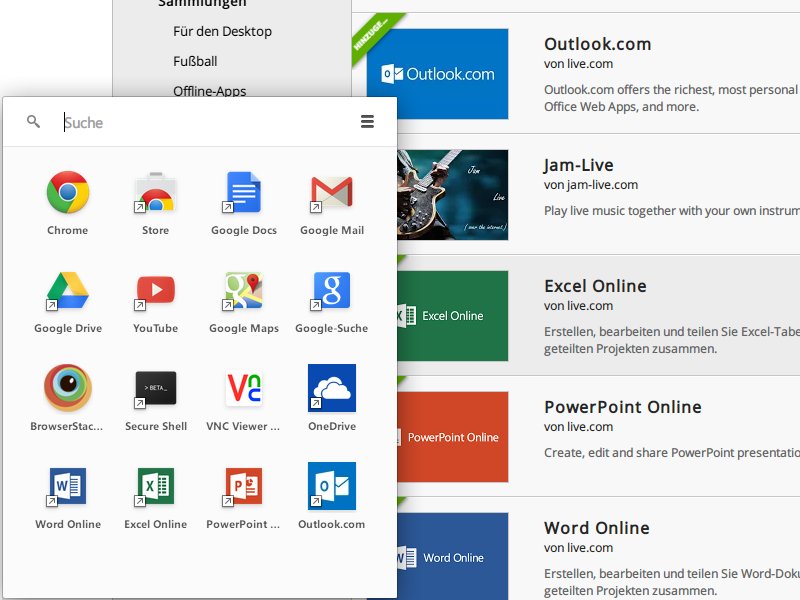Click the Jam-Live description text
800x600 pixels.
coord(671,211)
